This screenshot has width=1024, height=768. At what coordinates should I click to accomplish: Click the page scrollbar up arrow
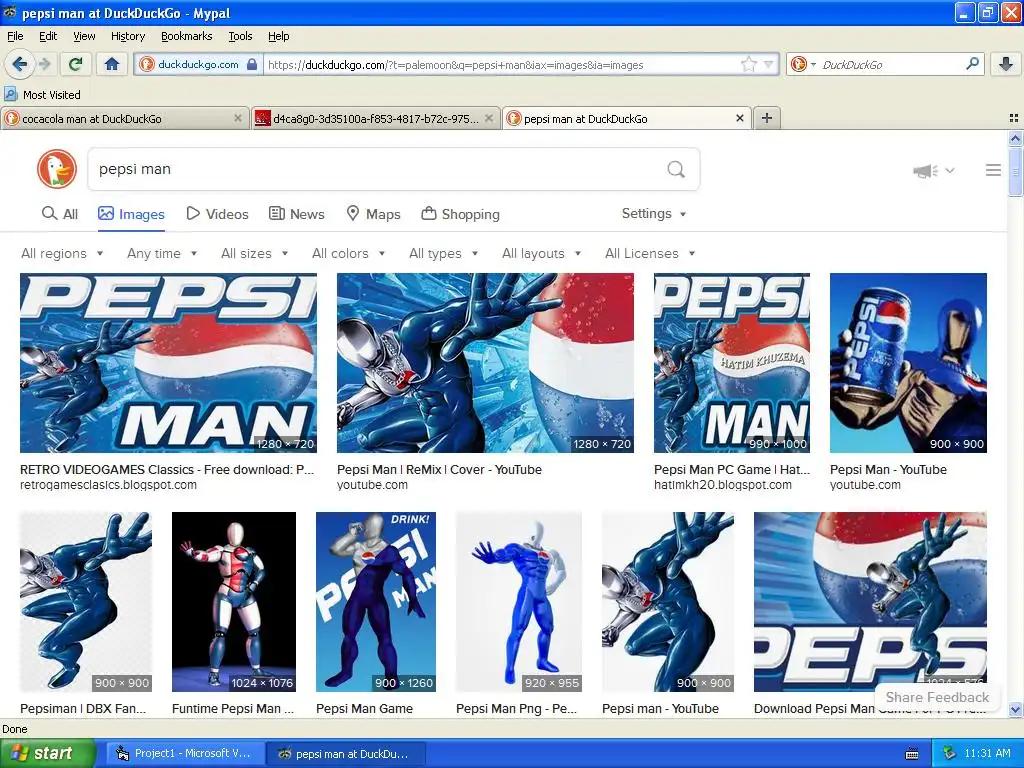click(x=1015, y=138)
